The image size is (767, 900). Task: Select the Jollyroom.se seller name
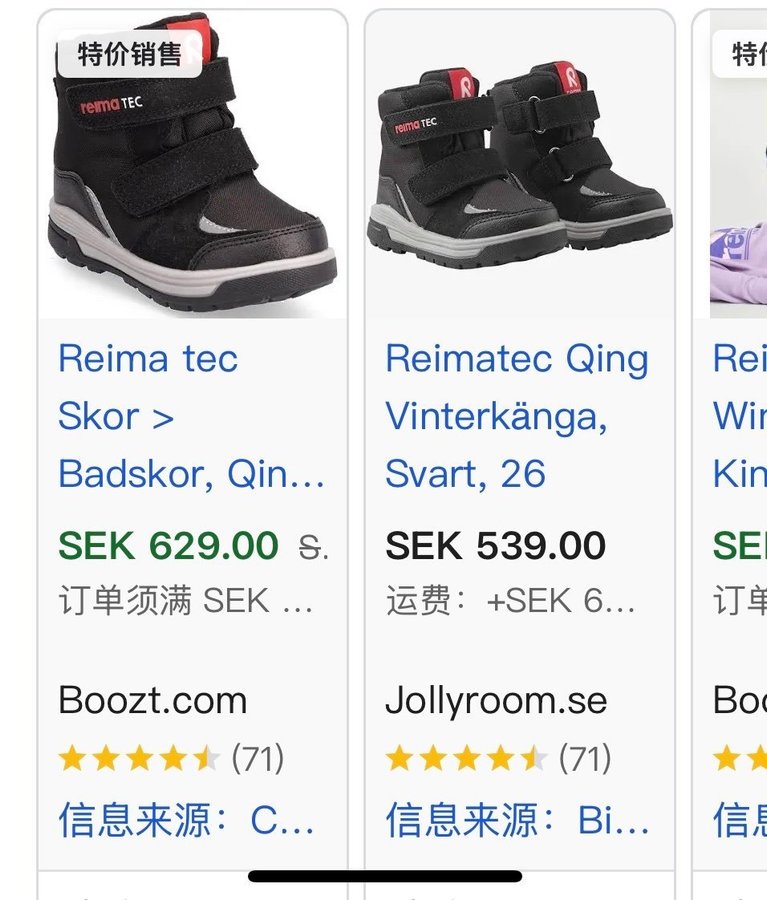(x=496, y=700)
